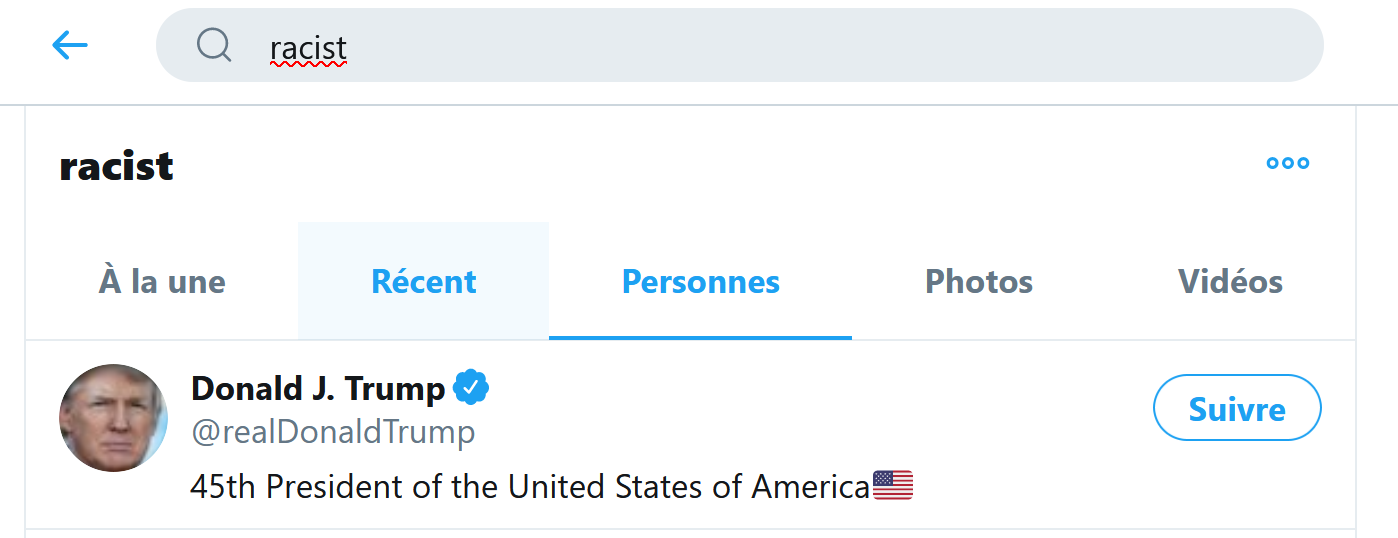Viewport: 1398px width, 538px height.
Task: Click the bold racist results heading
Action: [x=116, y=166]
